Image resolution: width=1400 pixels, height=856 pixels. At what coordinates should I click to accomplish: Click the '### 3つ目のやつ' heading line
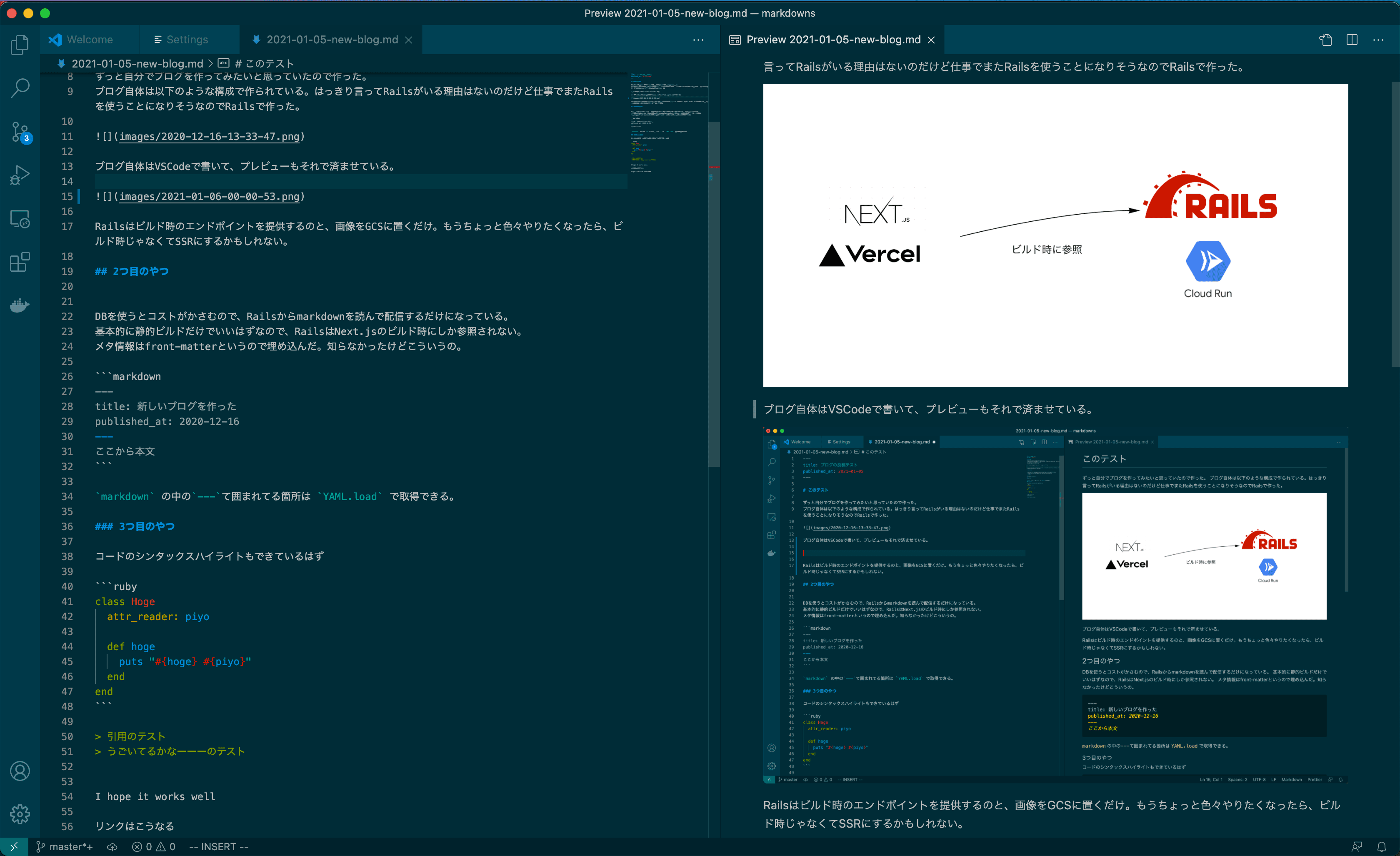(135, 527)
